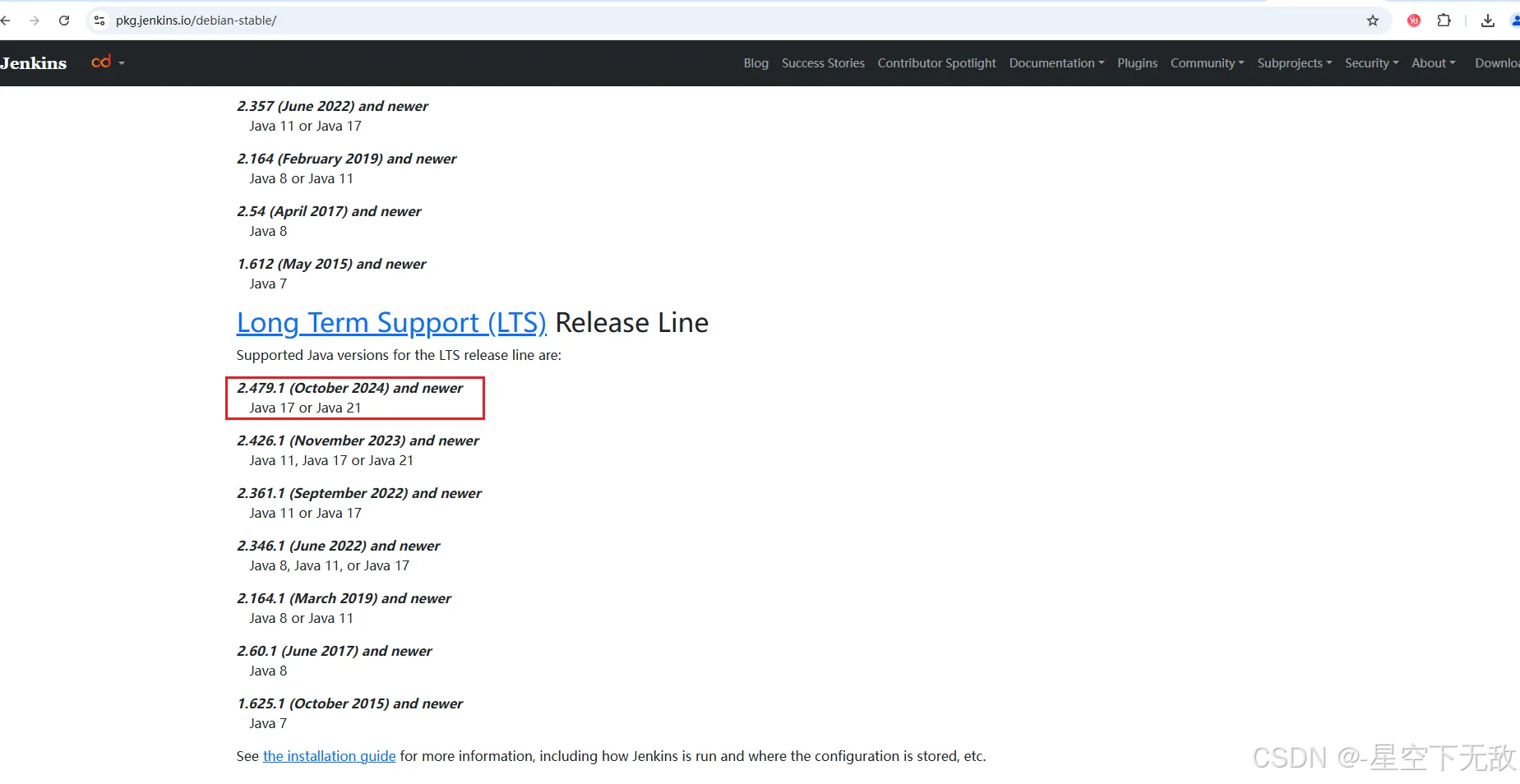Viewport: 1520px width, 784px height.
Task: Click the 'Java 17 or Java 21' line
Action: 305,408
